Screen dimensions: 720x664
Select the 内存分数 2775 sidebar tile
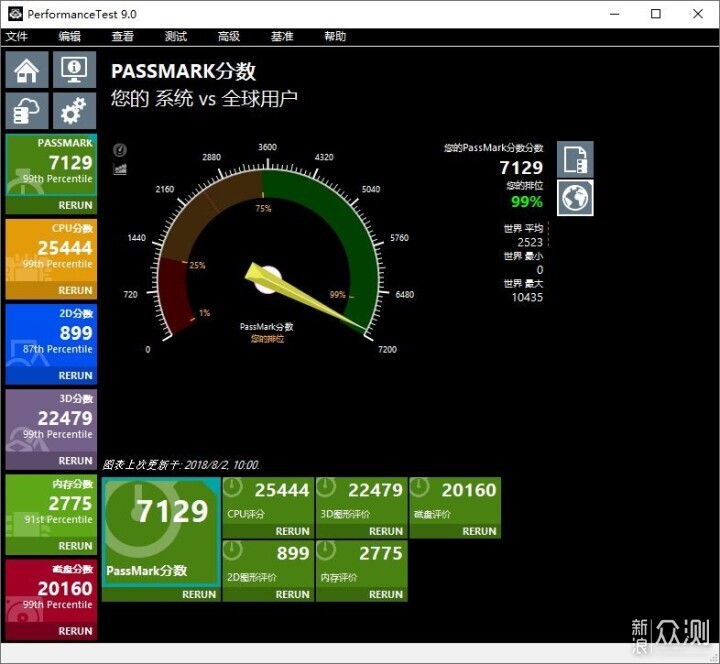click(x=51, y=506)
